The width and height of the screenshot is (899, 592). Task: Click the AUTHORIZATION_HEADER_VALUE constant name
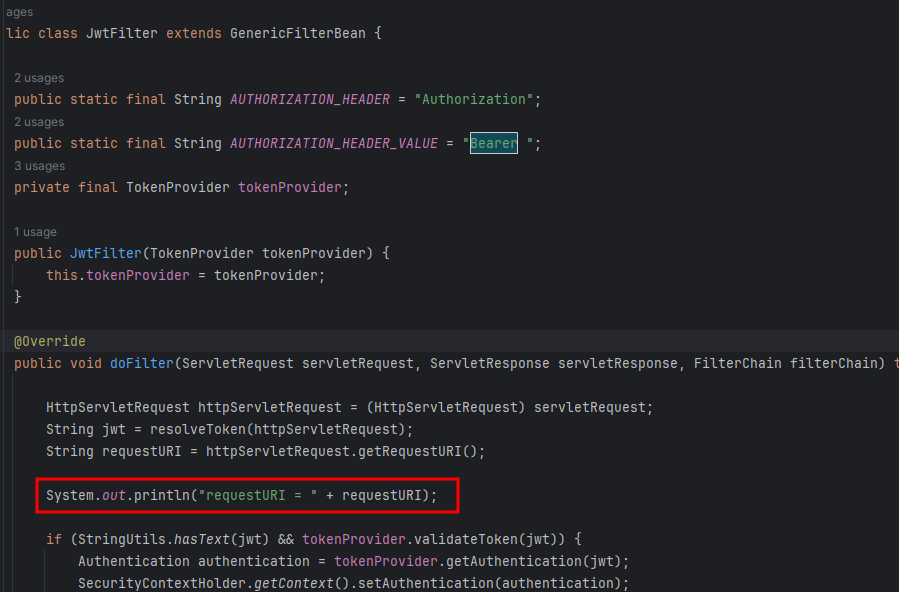pyautogui.click(x=334, y=143)
